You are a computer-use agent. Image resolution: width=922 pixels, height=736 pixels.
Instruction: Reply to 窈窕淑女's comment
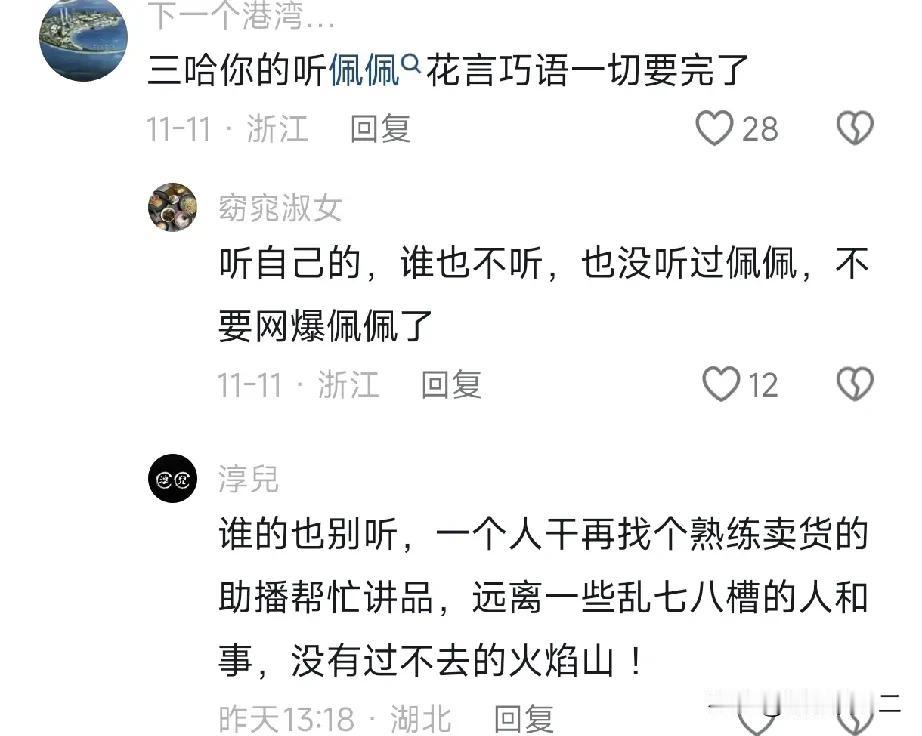click(451, 385)
